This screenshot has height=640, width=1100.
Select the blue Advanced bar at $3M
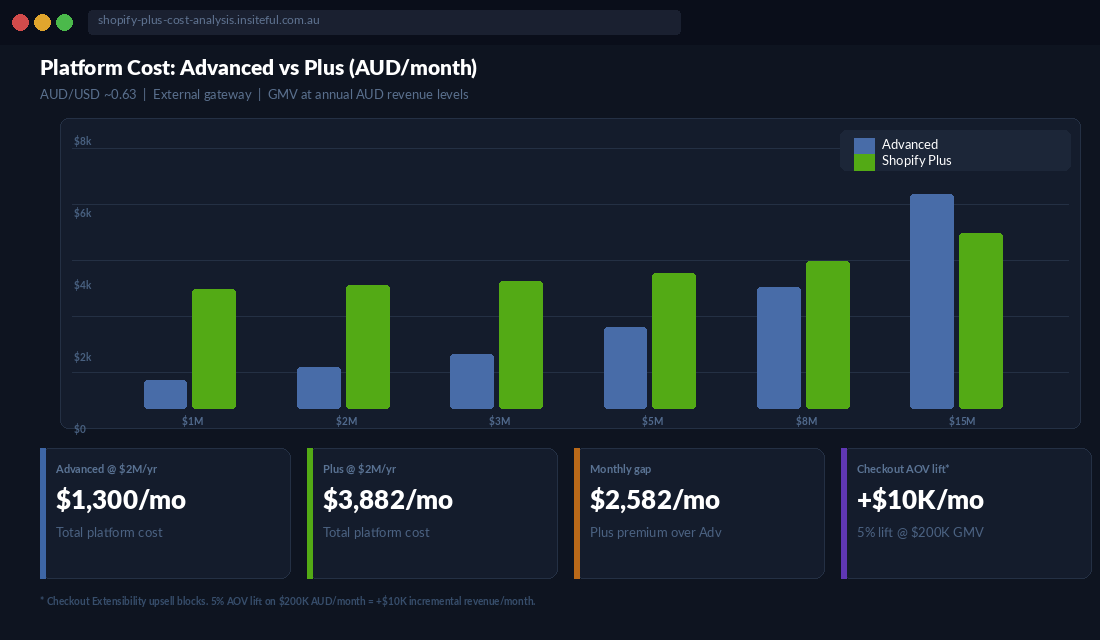(471, 381)
